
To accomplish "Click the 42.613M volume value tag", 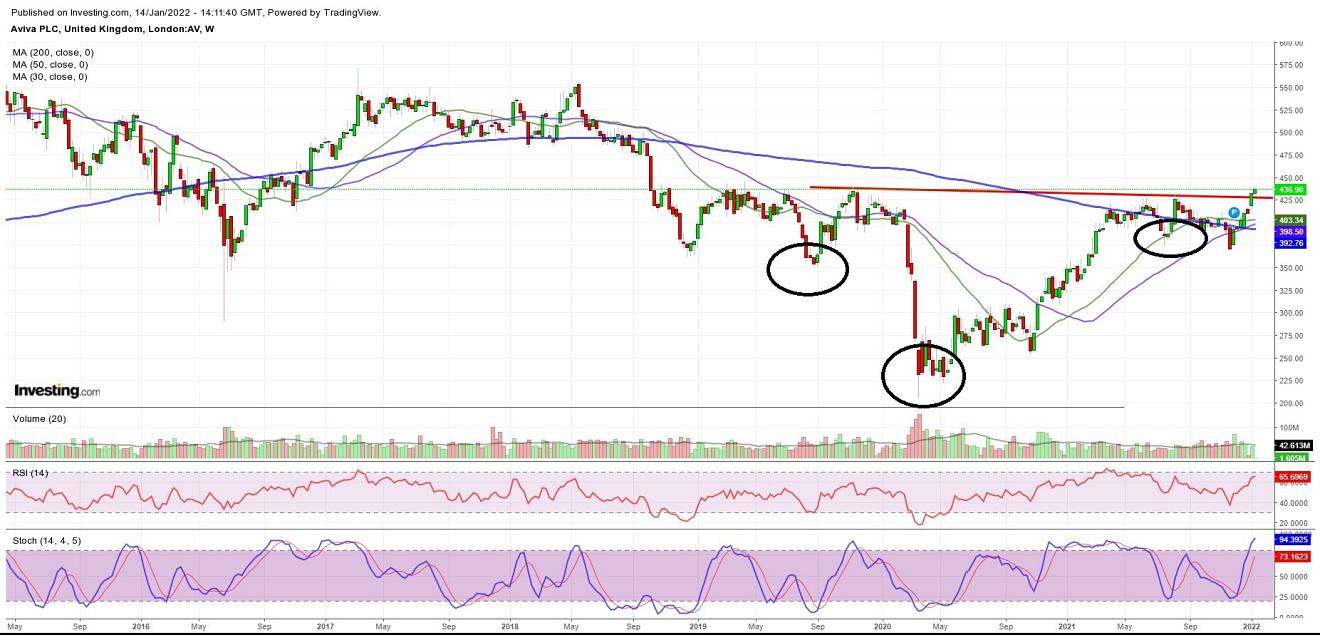I will [x=1293, y=445].
